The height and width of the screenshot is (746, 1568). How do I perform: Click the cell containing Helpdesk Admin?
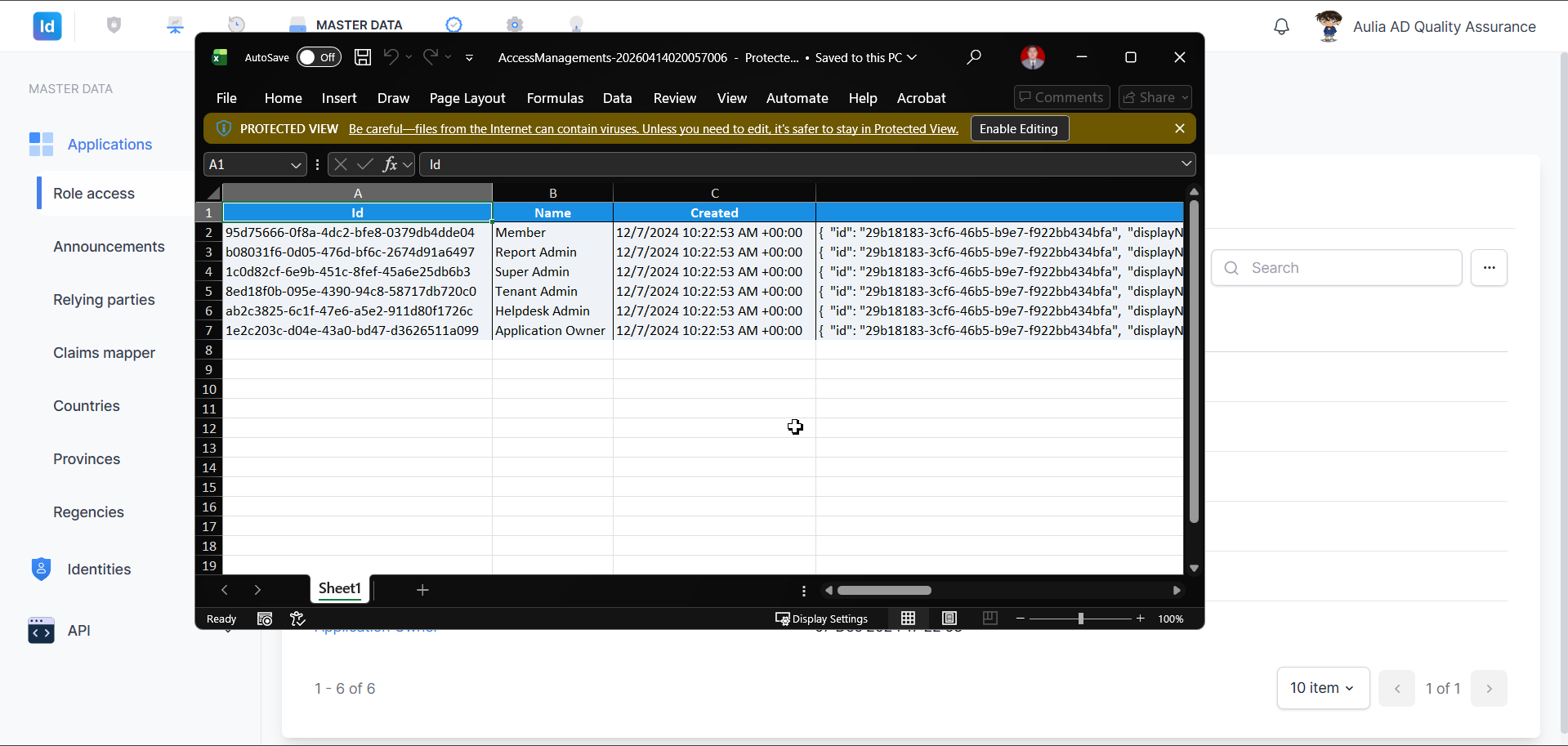pyautogui.click(x=553, y=311)
